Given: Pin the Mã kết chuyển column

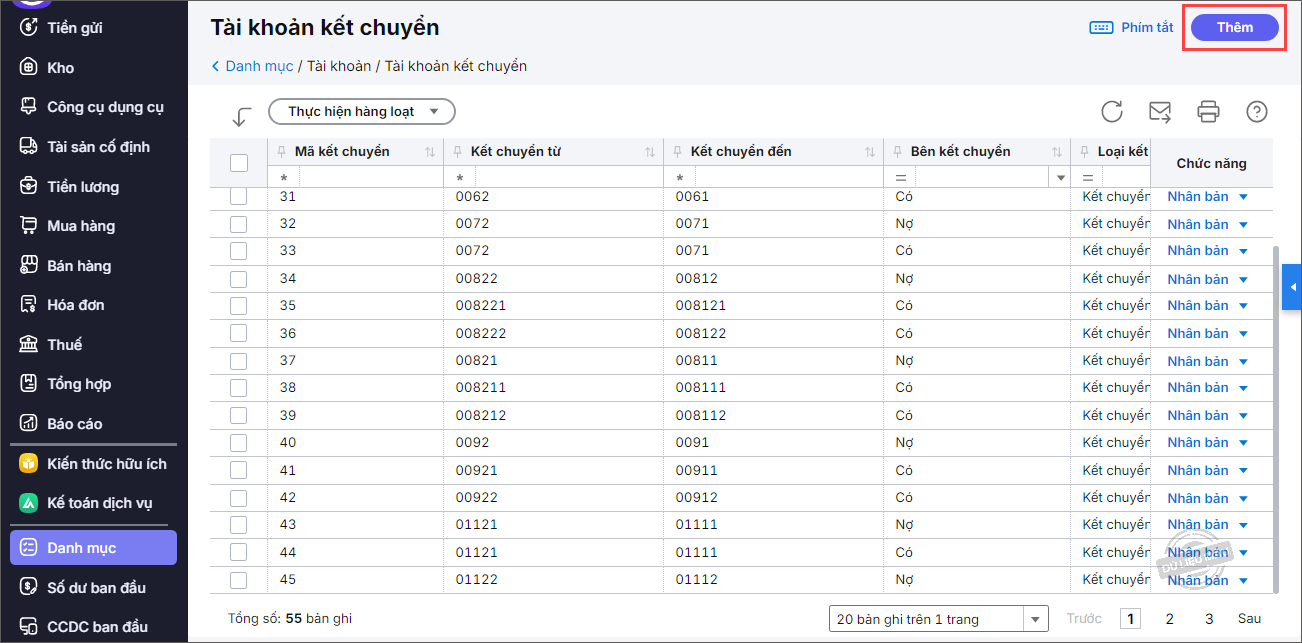Looking at the screenshot, I should [282, 152].
